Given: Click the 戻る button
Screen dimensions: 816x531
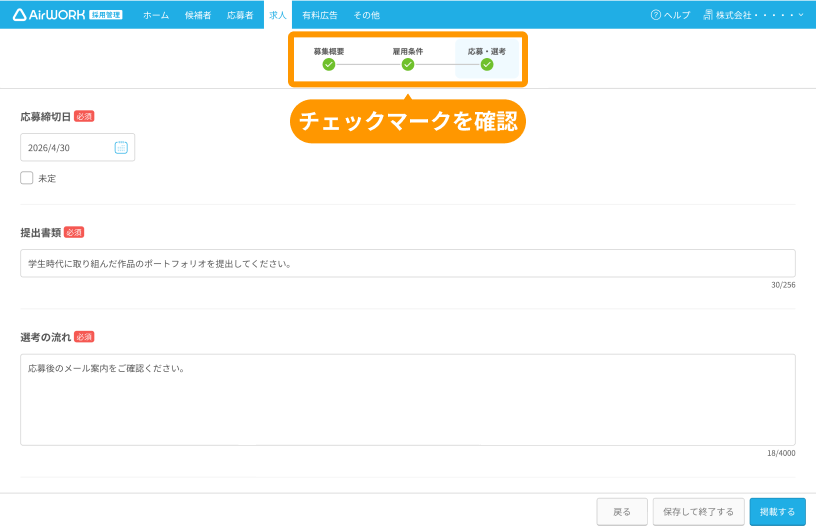Looking at the screenshot, I should [x=622, y=512].
